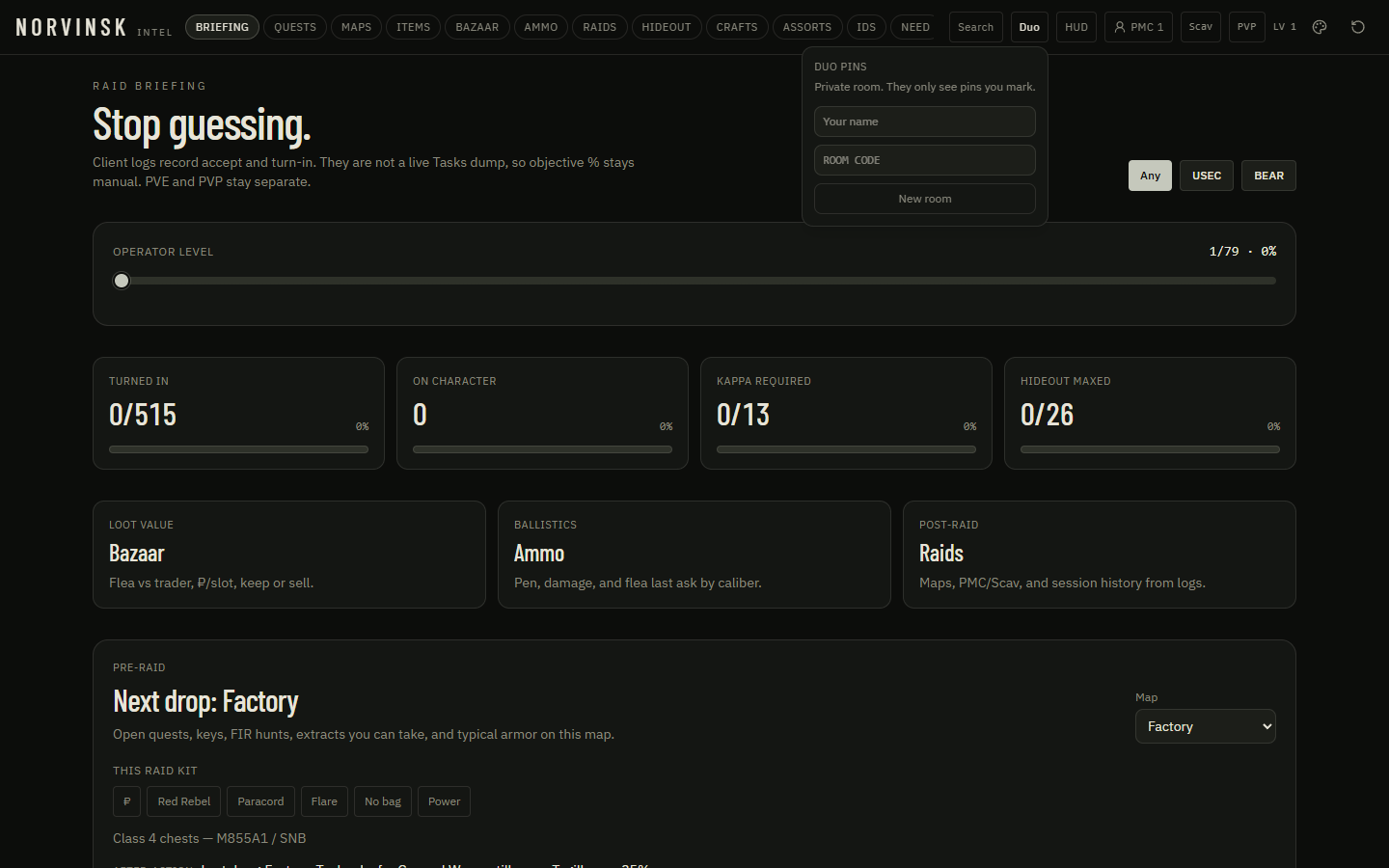Switch to the IDs tab
The height and width of the screenshot is (868, 1389).
point(866,27)
